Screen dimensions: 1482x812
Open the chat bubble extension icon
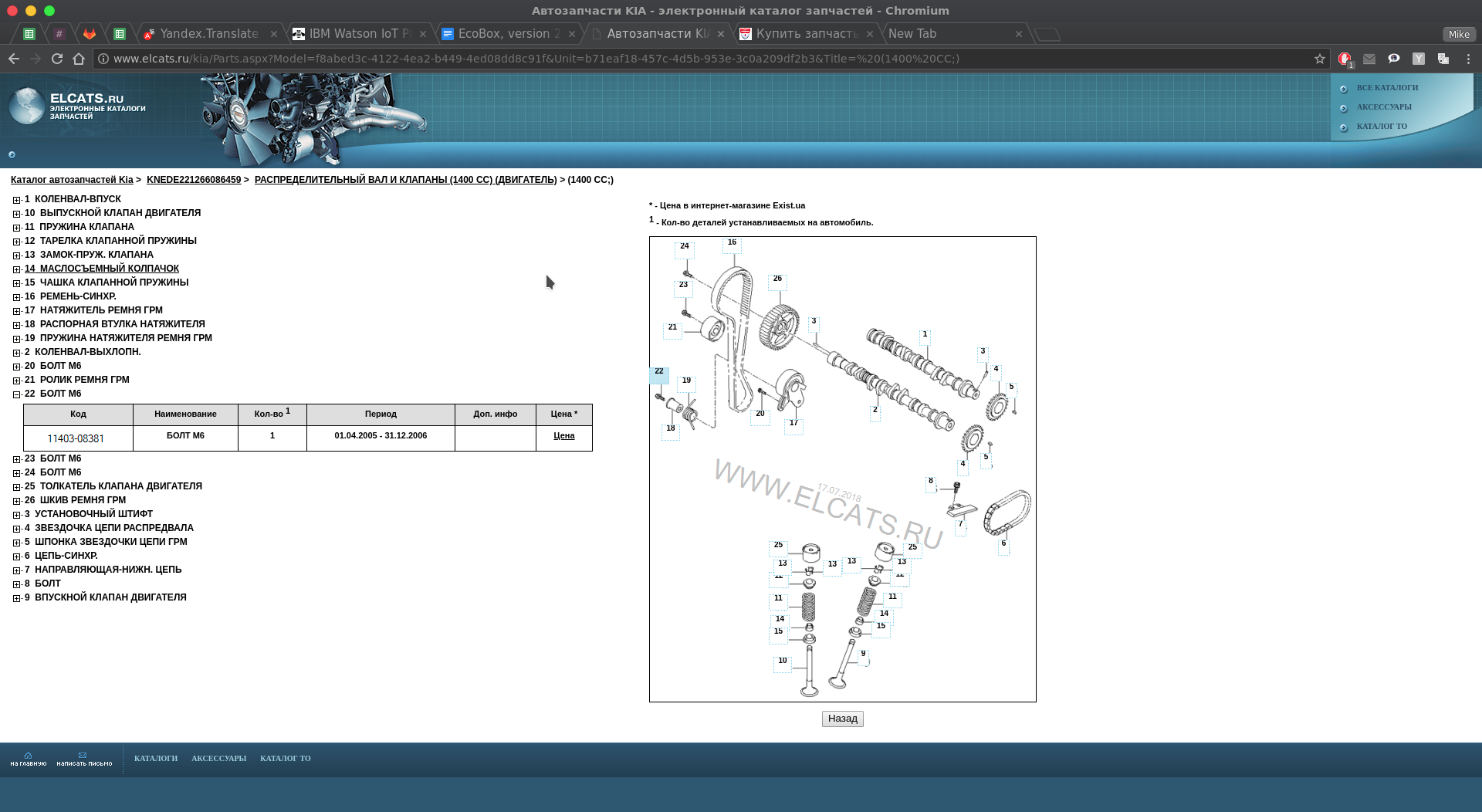[1394, 59]
